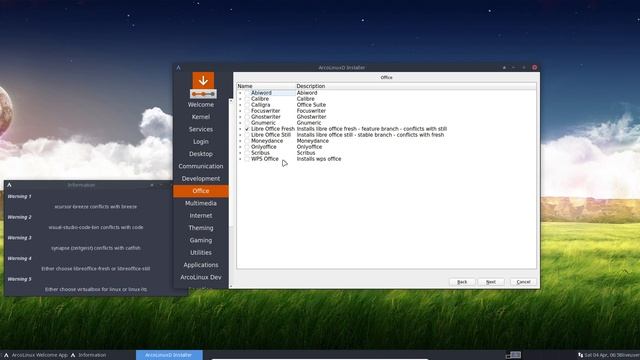640x360 pixels.
Task: Open the Internet sidebar section
Action: point(200,216)
